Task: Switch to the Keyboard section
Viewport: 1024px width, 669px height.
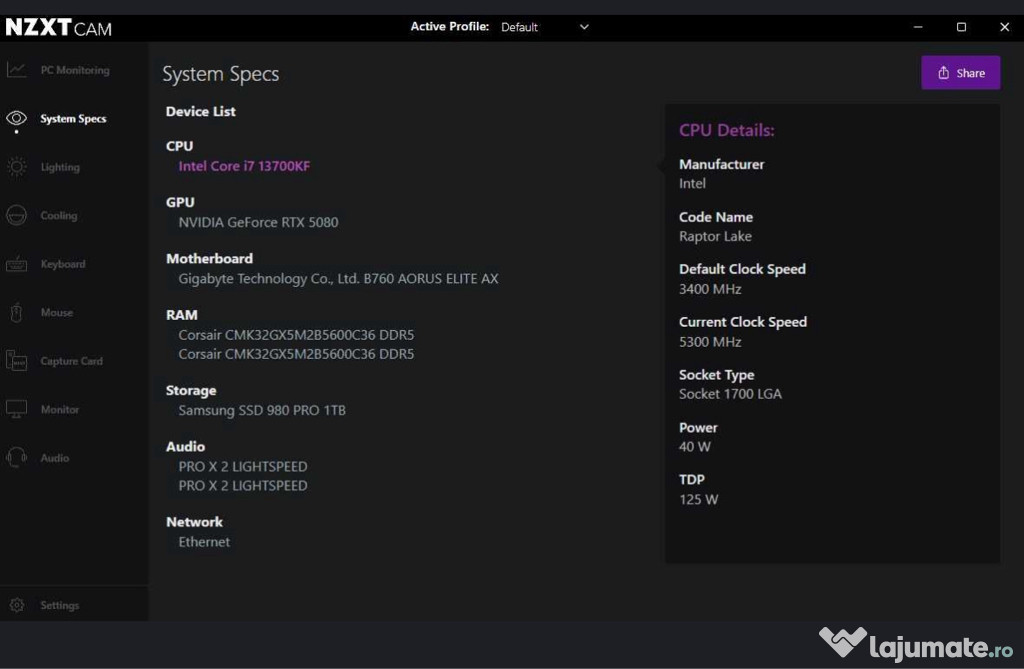Action: pos(63,264)
